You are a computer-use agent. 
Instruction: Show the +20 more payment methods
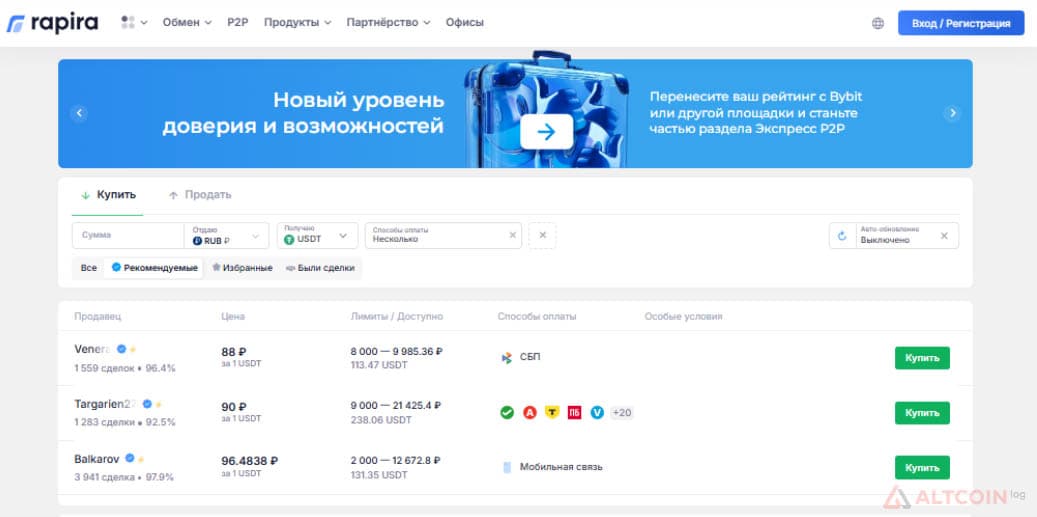click(x=622, y=413)
